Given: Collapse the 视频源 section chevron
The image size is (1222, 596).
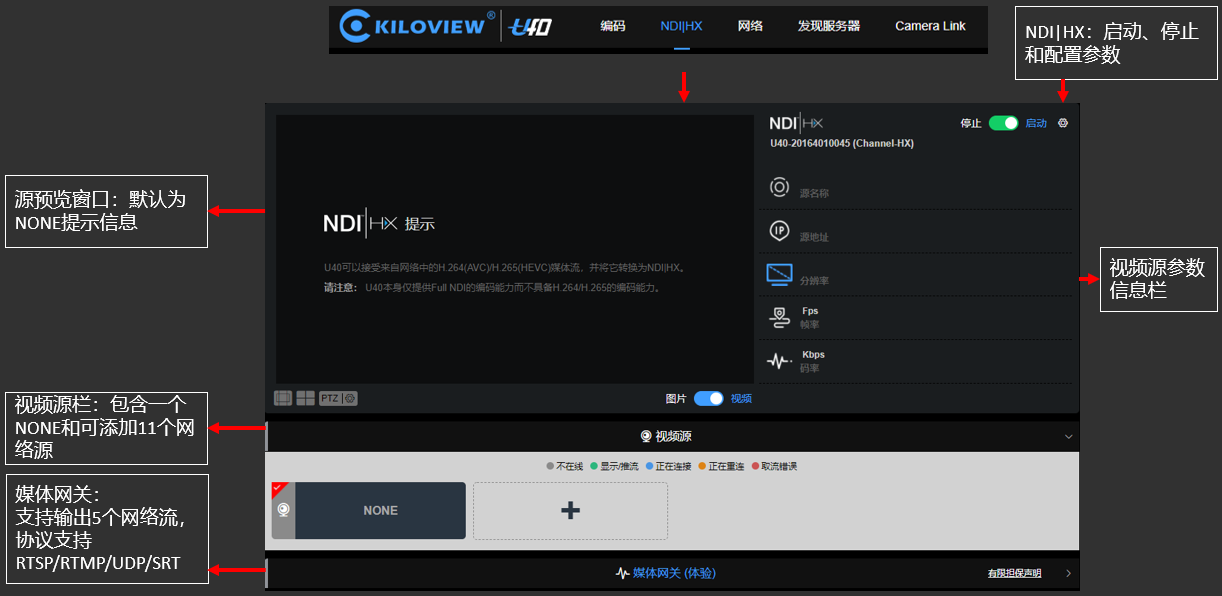Looking at the screenshot, I should point(1068,437).
